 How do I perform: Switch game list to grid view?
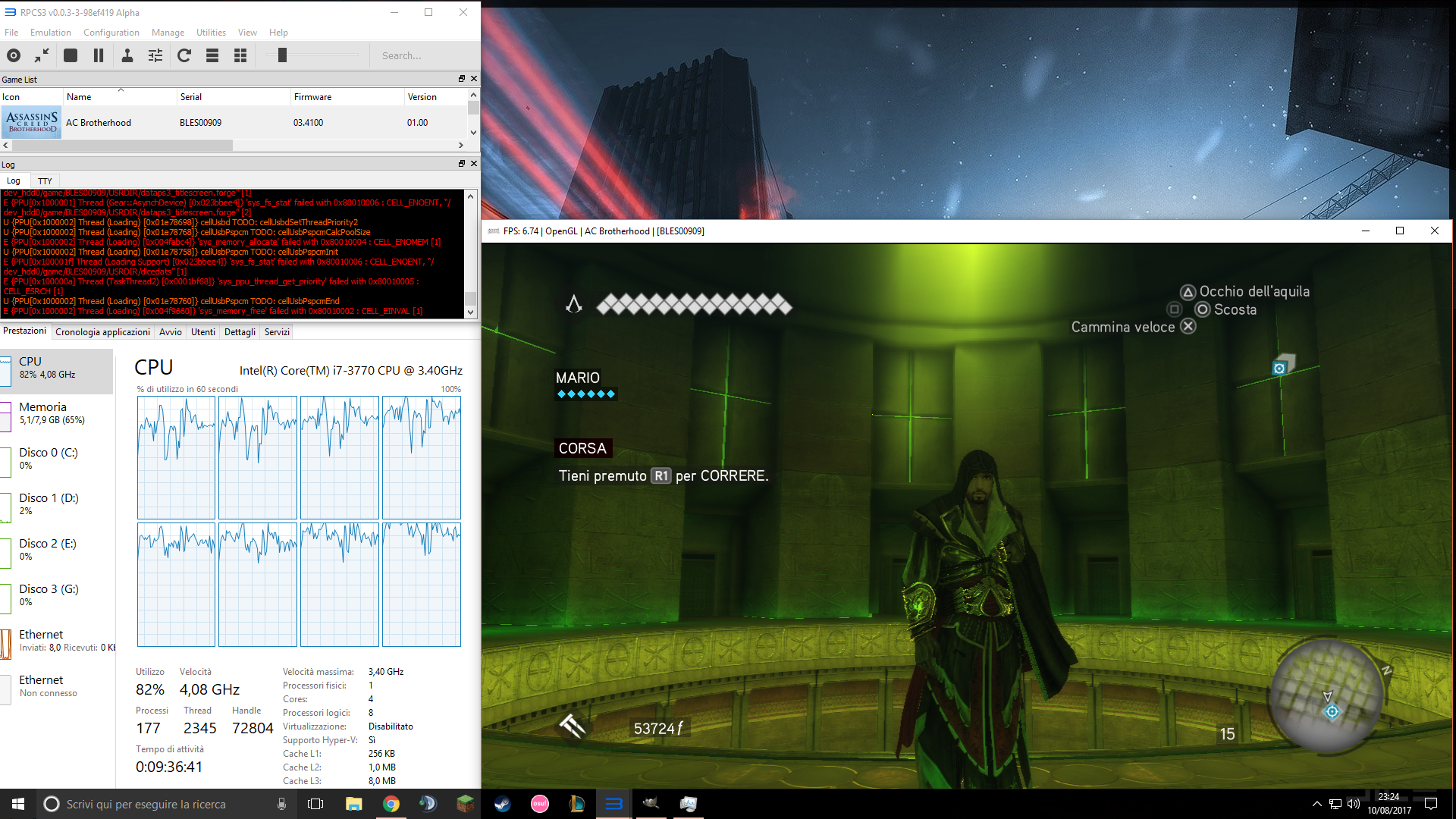240,55
